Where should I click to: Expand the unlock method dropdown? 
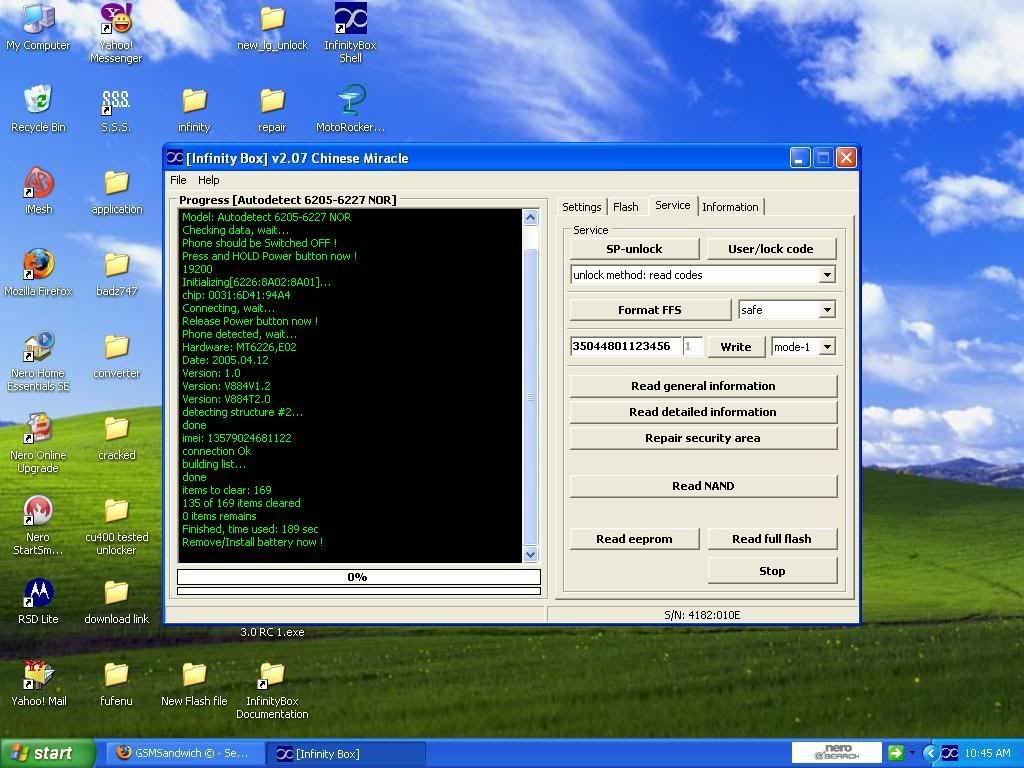click(827, 275)
